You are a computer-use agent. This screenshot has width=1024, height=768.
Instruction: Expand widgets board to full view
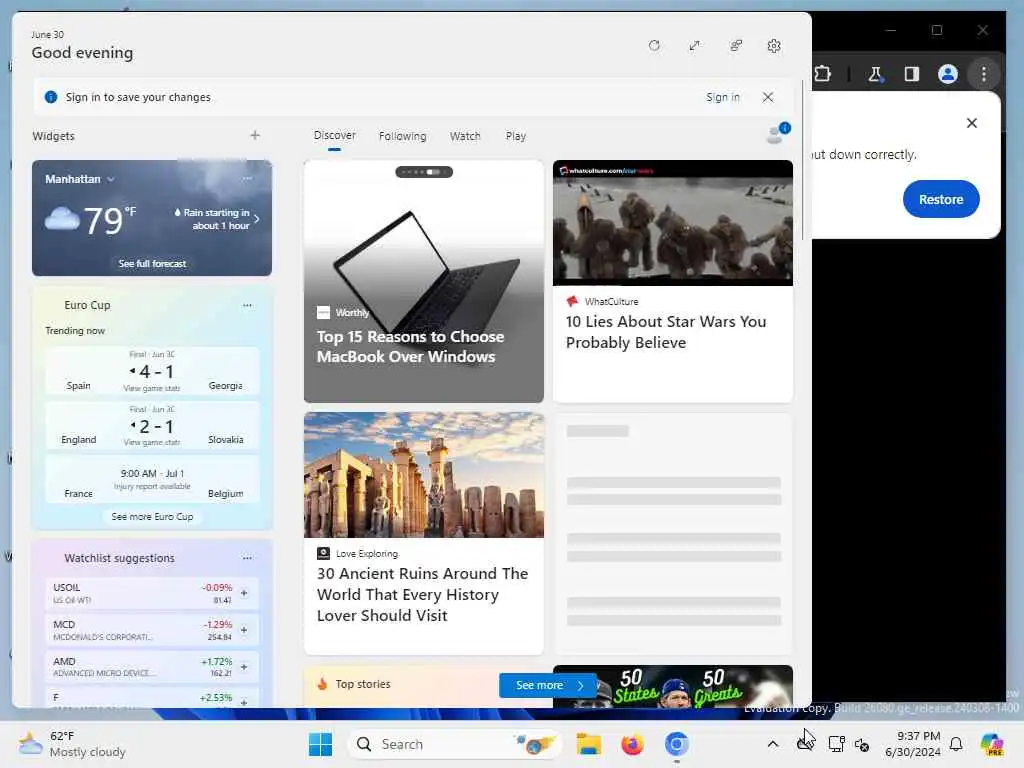(x=694, y=46)
